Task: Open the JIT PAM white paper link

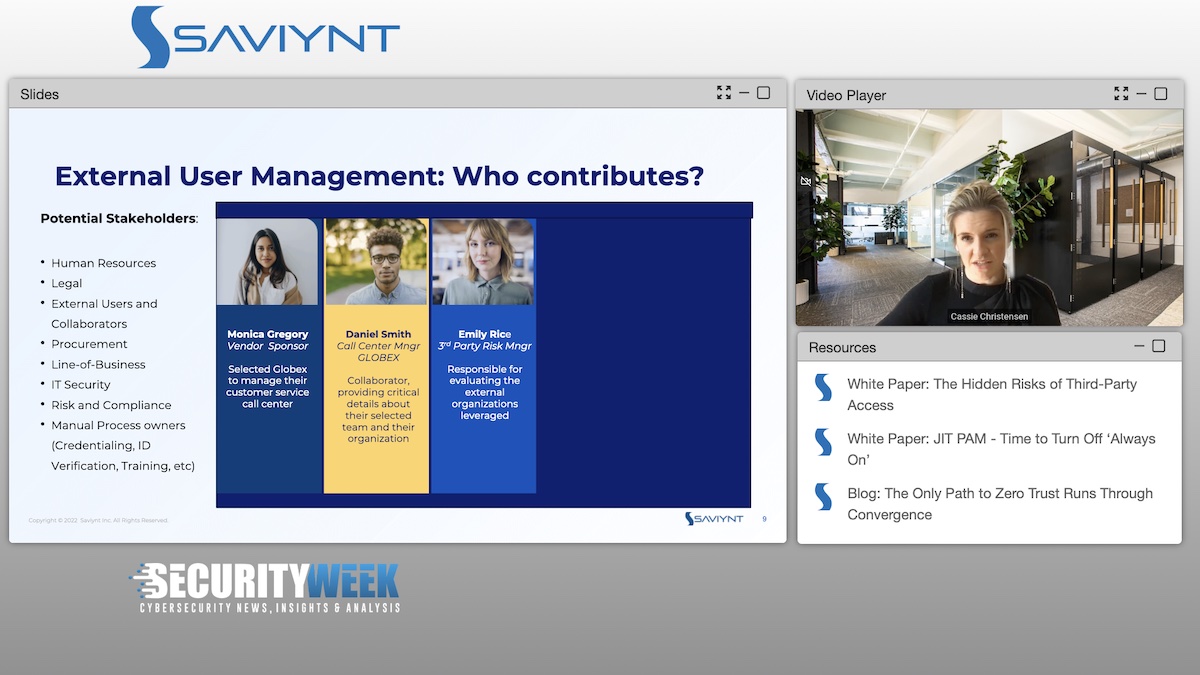Action: tap(1000, 449)
